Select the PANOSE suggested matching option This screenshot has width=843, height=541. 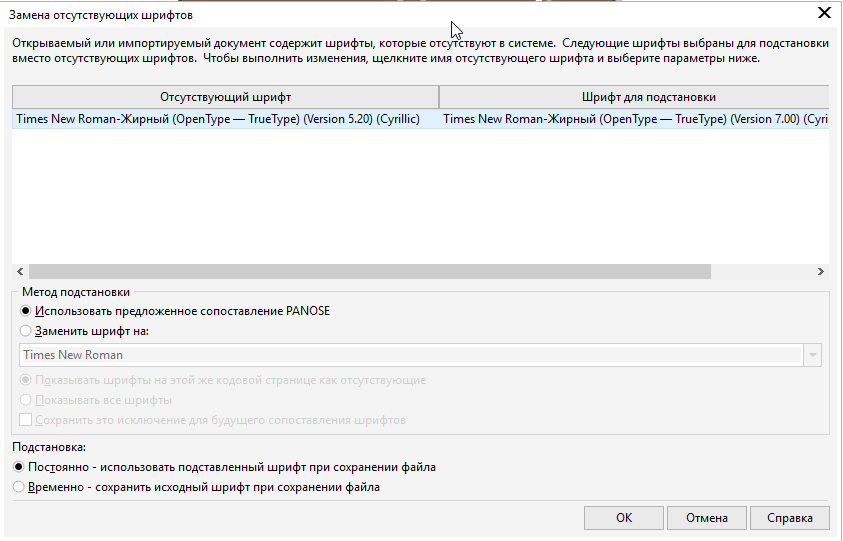[26, 311]
